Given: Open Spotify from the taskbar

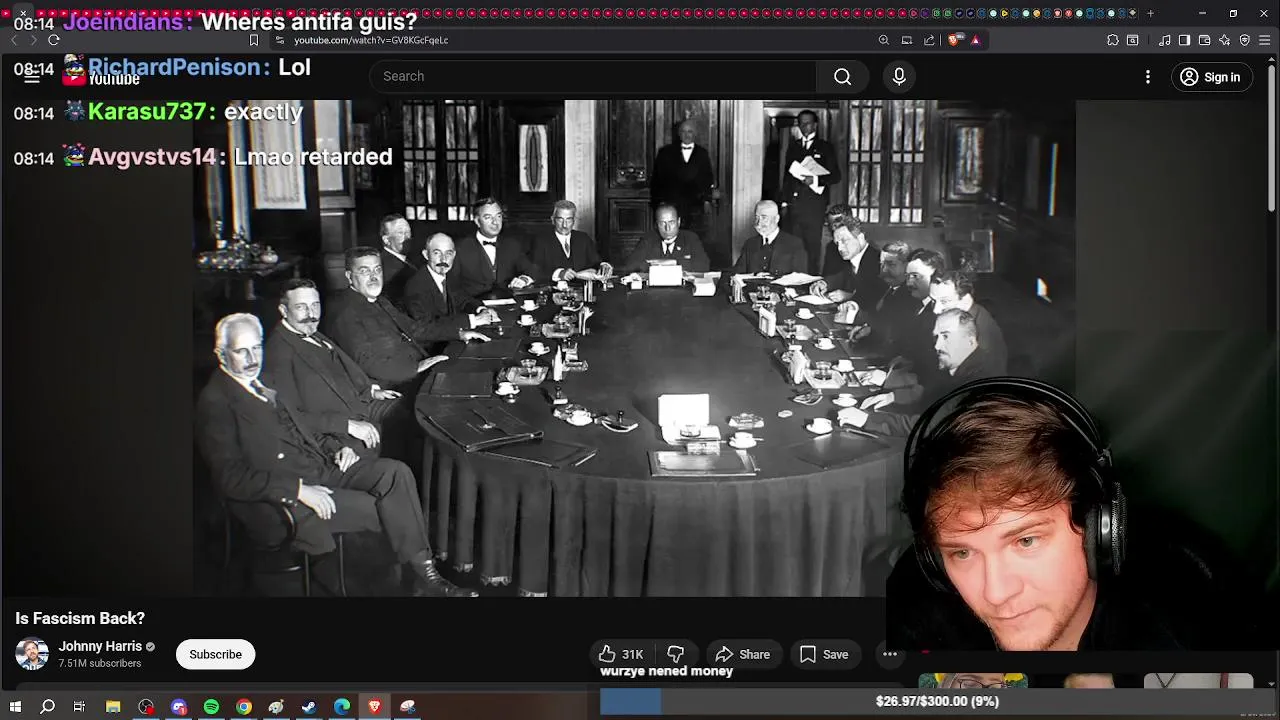Looking at the screenshot, I should tap(211, 707).
